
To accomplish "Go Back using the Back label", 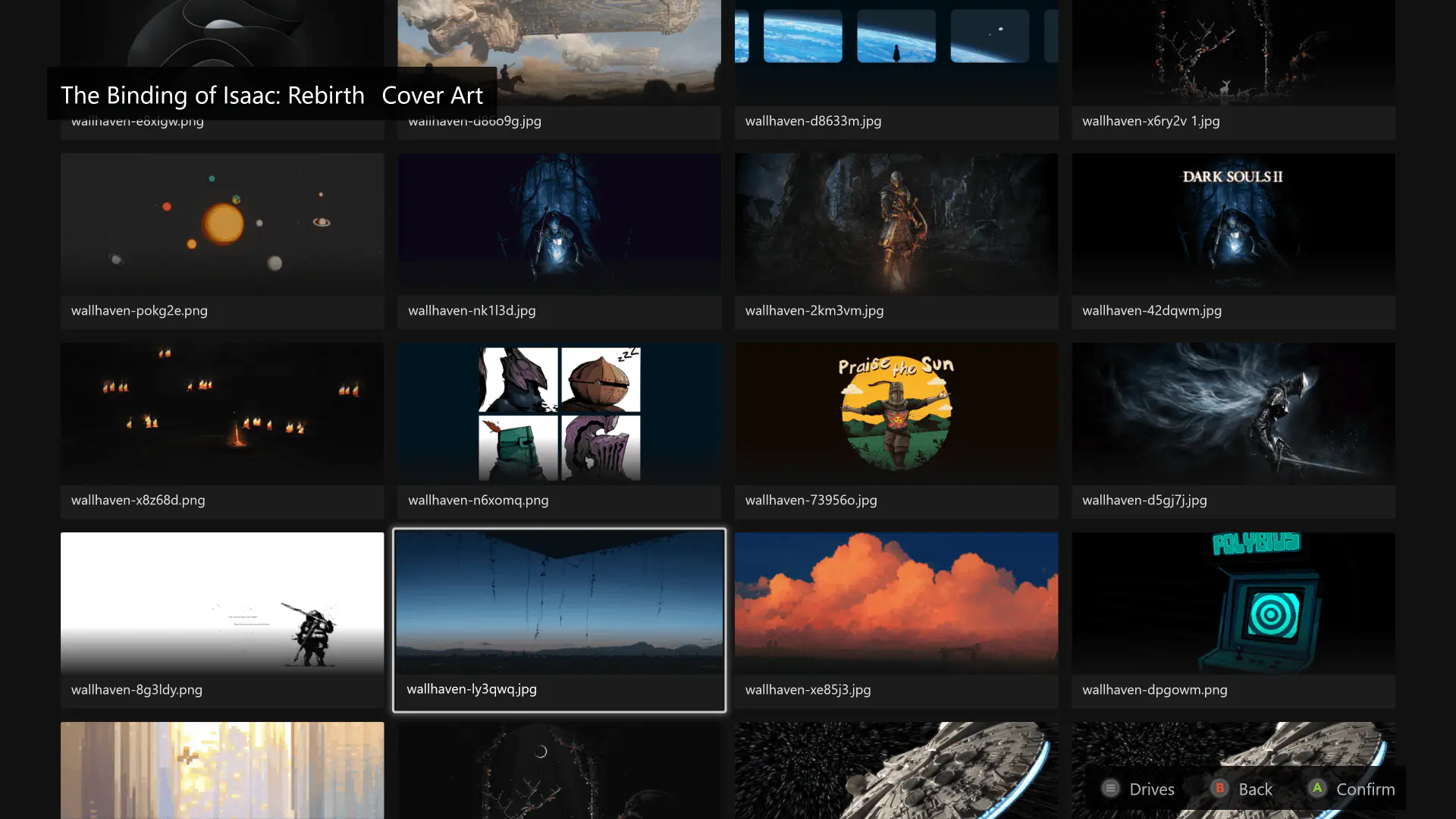I will tap(1255, 789).
